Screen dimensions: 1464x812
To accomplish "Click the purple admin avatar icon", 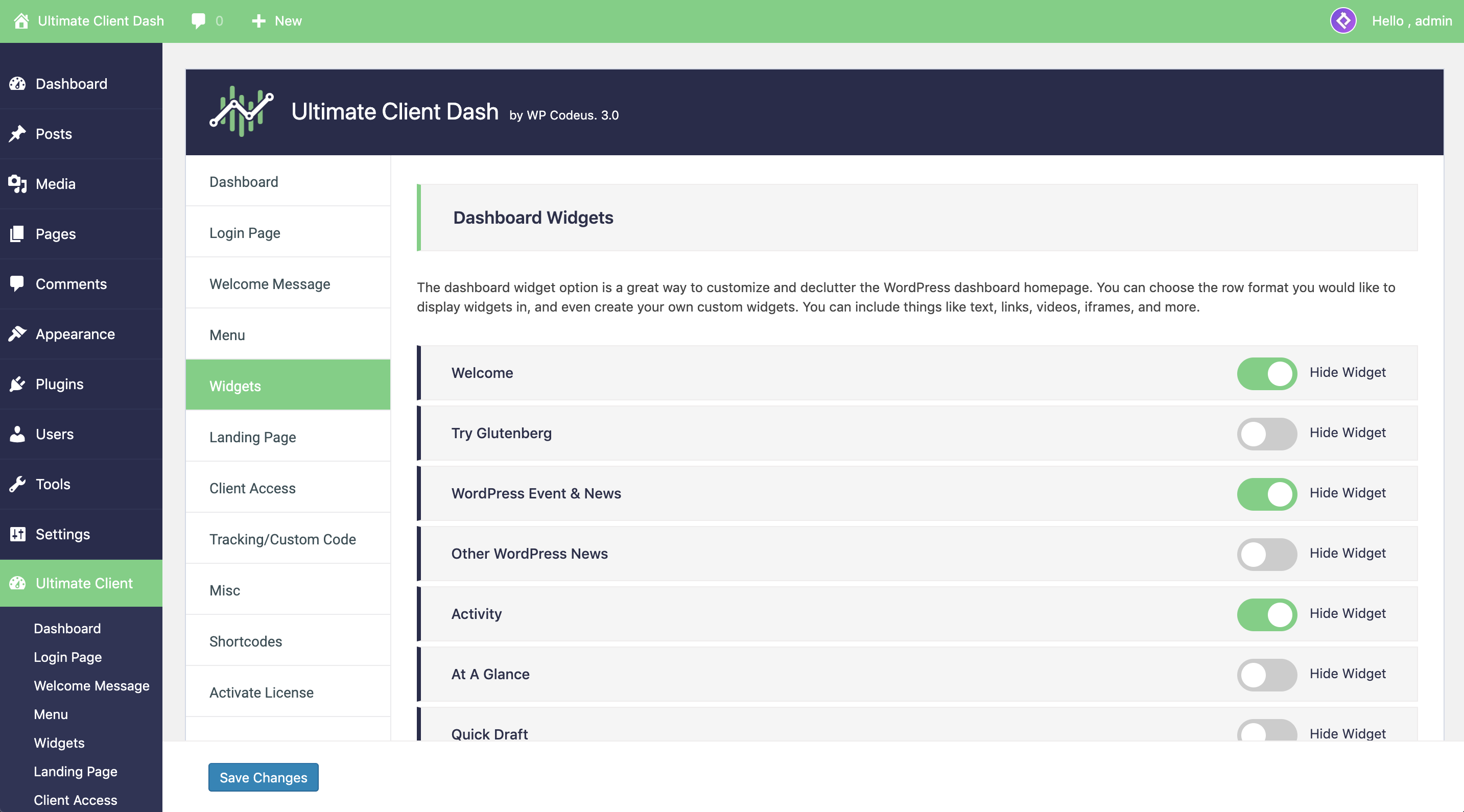I will (1343, 21).
